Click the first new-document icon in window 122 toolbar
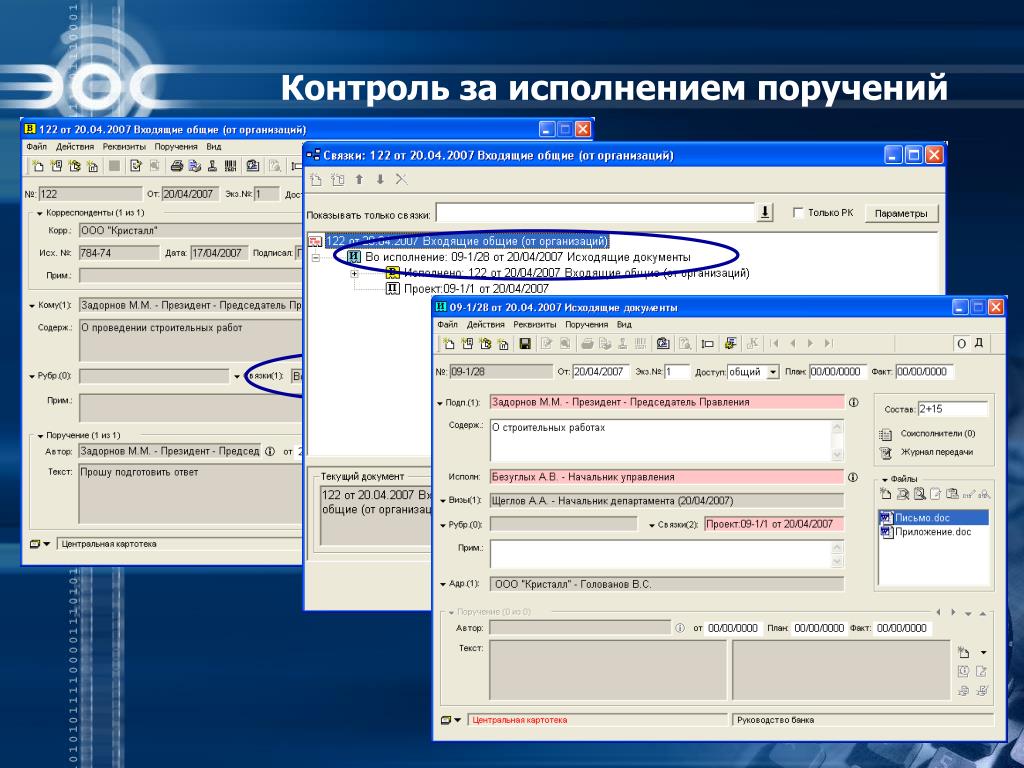1024x768 pixels. tap(38, 166)
